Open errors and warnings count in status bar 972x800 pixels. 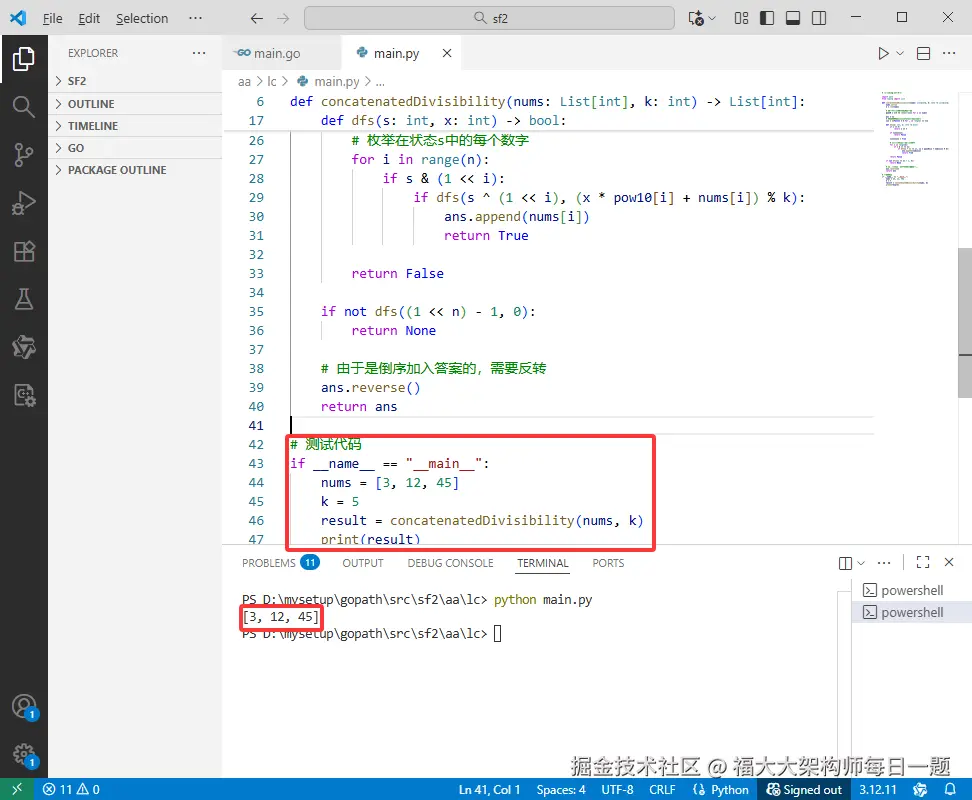point(71,789)
